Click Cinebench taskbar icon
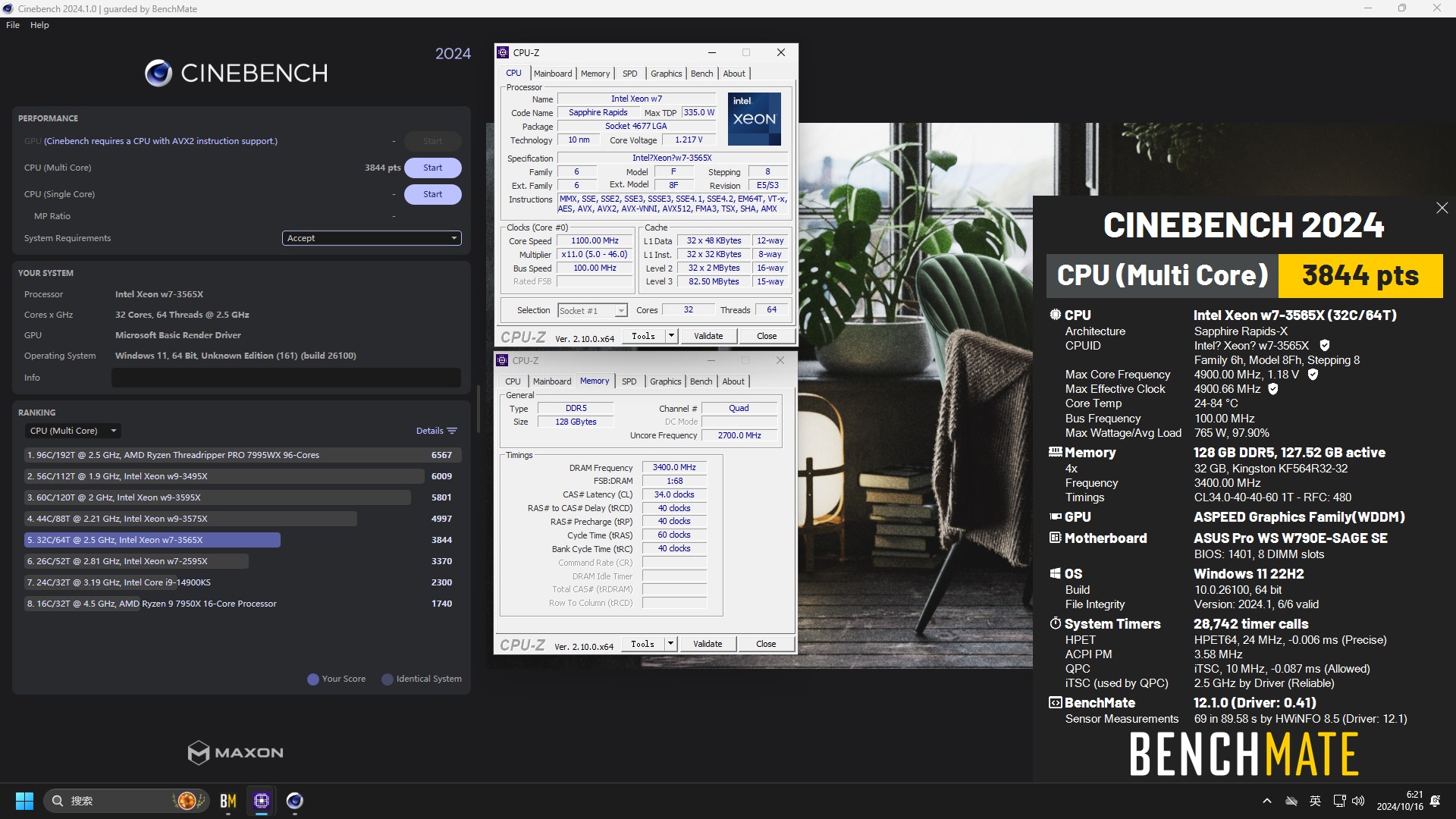 295,801
